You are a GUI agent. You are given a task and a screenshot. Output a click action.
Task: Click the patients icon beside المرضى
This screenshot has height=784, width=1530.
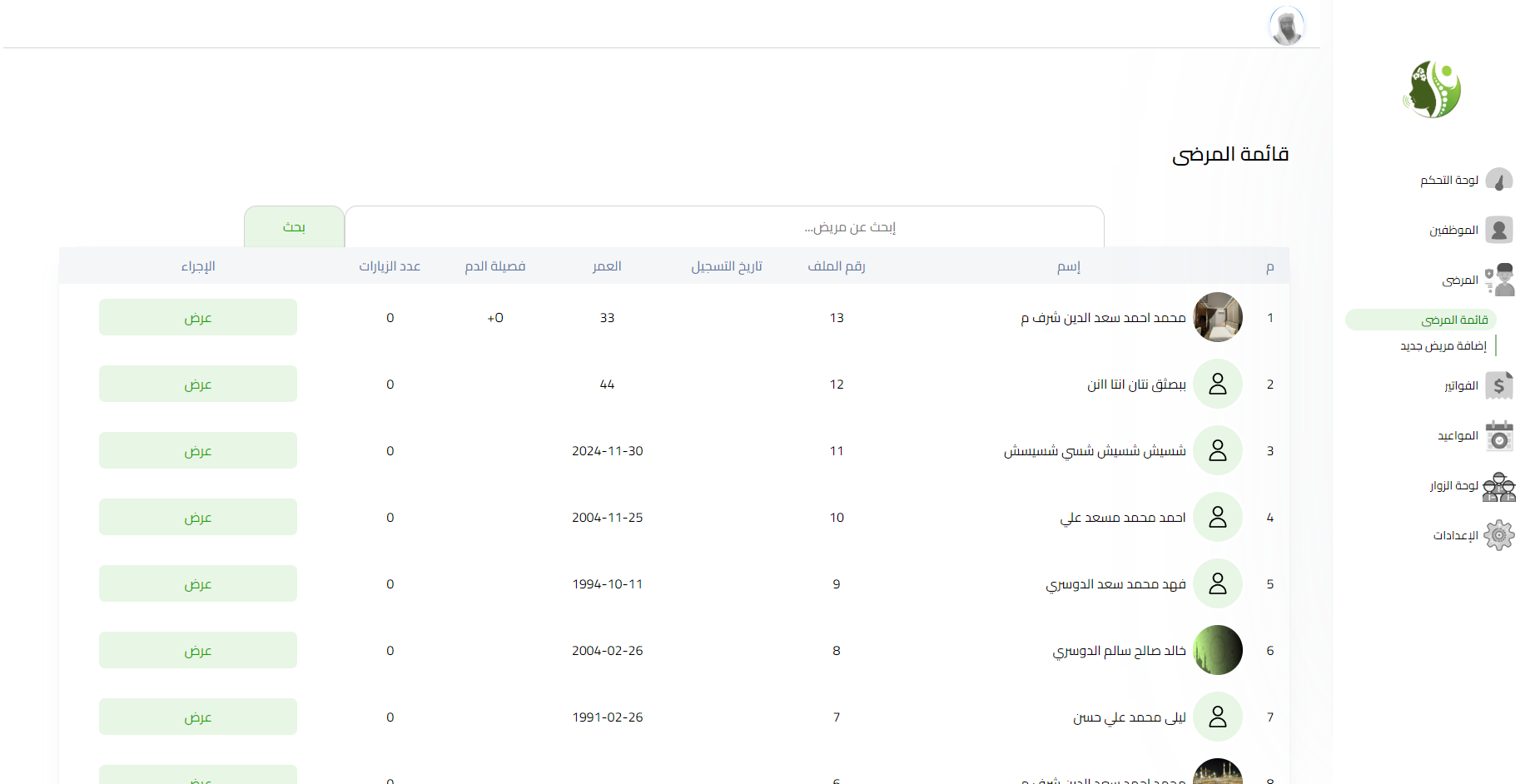pos(1500,279)
